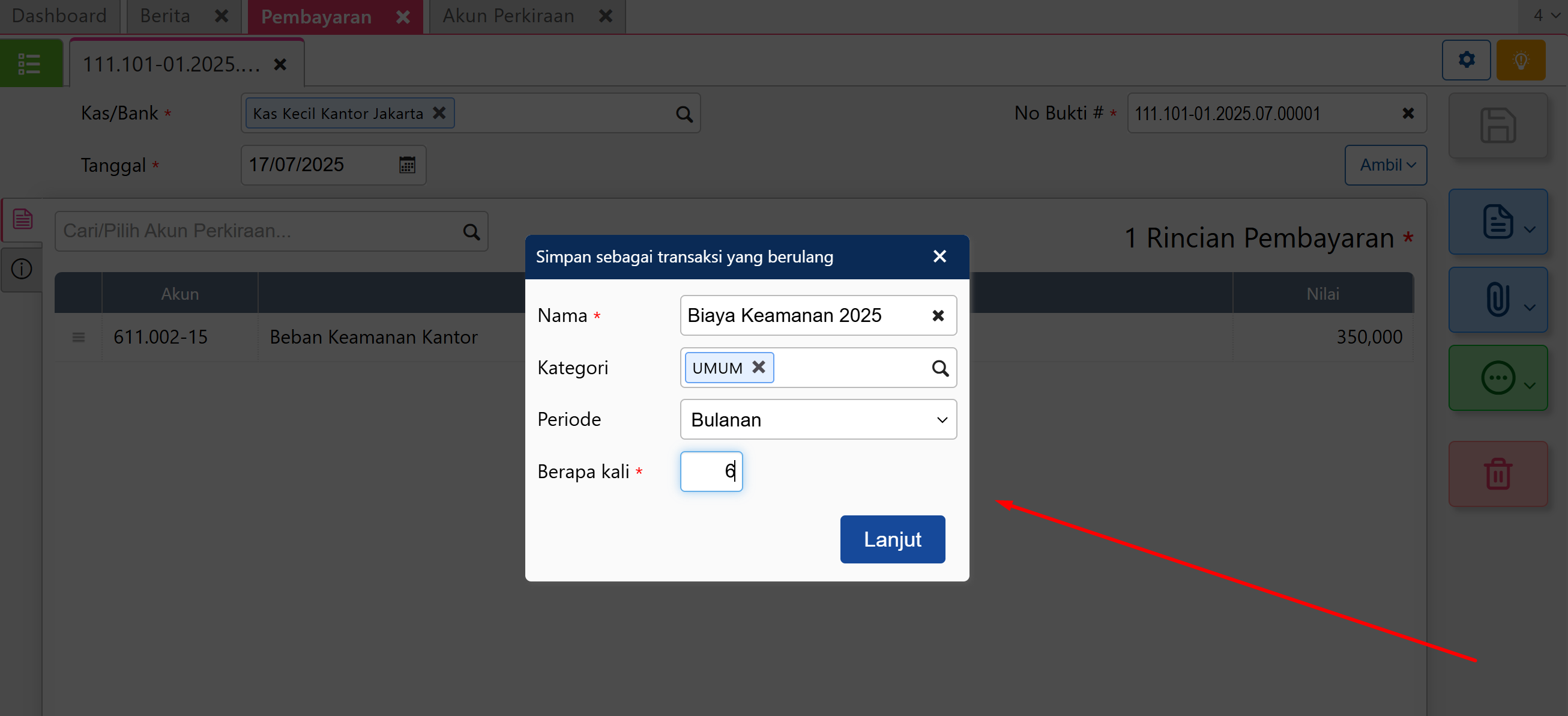Click the info circle side tab
This screenshot has width=1568, height=716.
click(22, 268)
